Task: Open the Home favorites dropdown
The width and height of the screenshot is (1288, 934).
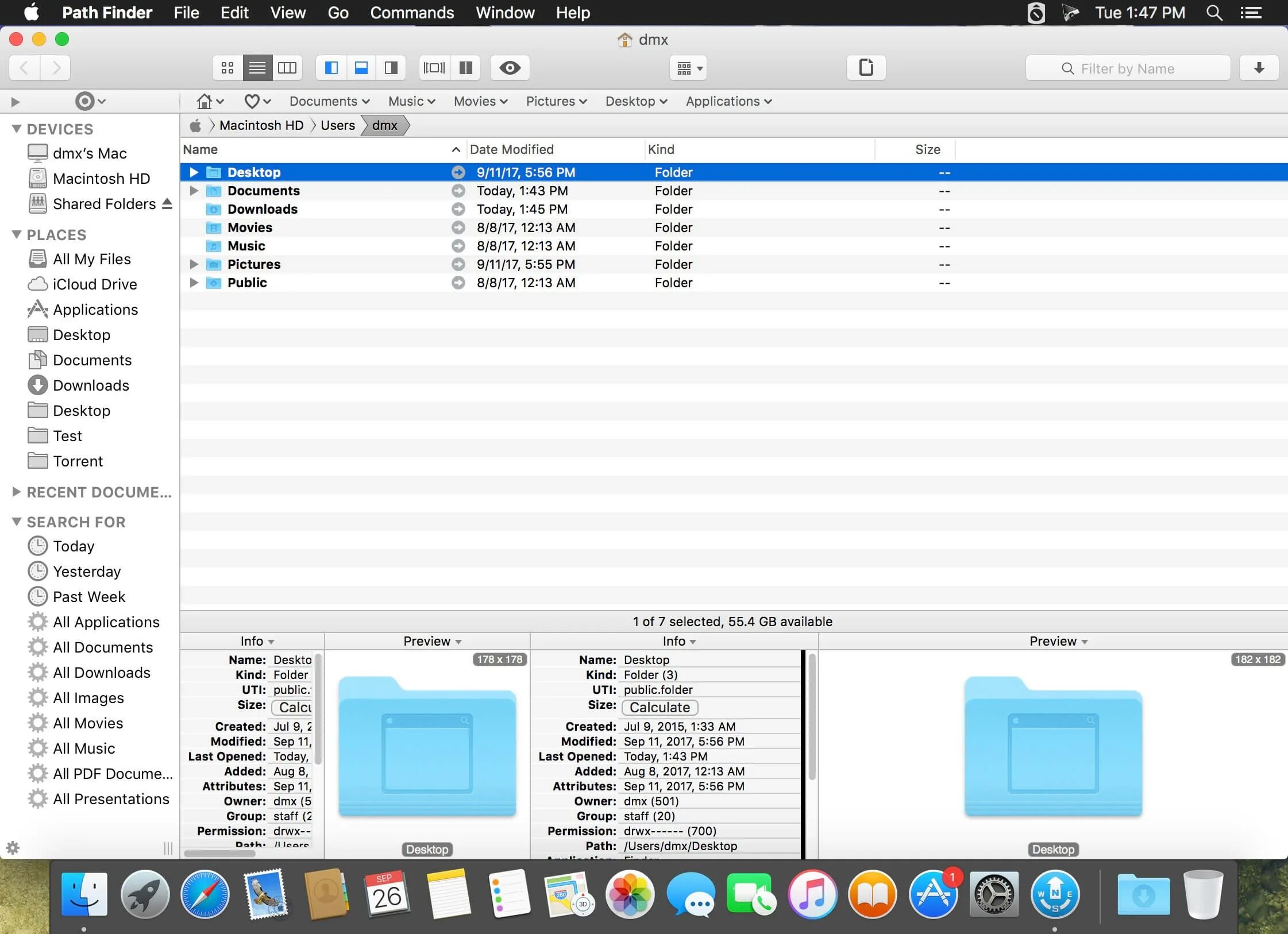Action: coord(210,101)
